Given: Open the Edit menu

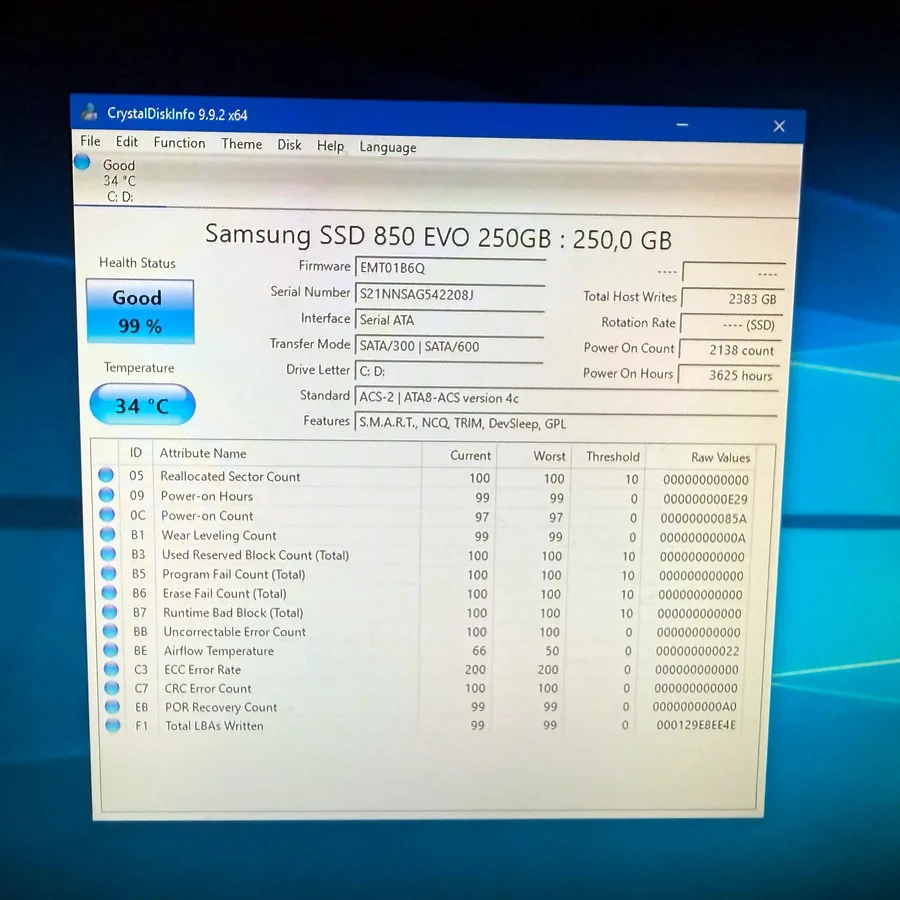Looking at the screenshot, I should 126,142.
